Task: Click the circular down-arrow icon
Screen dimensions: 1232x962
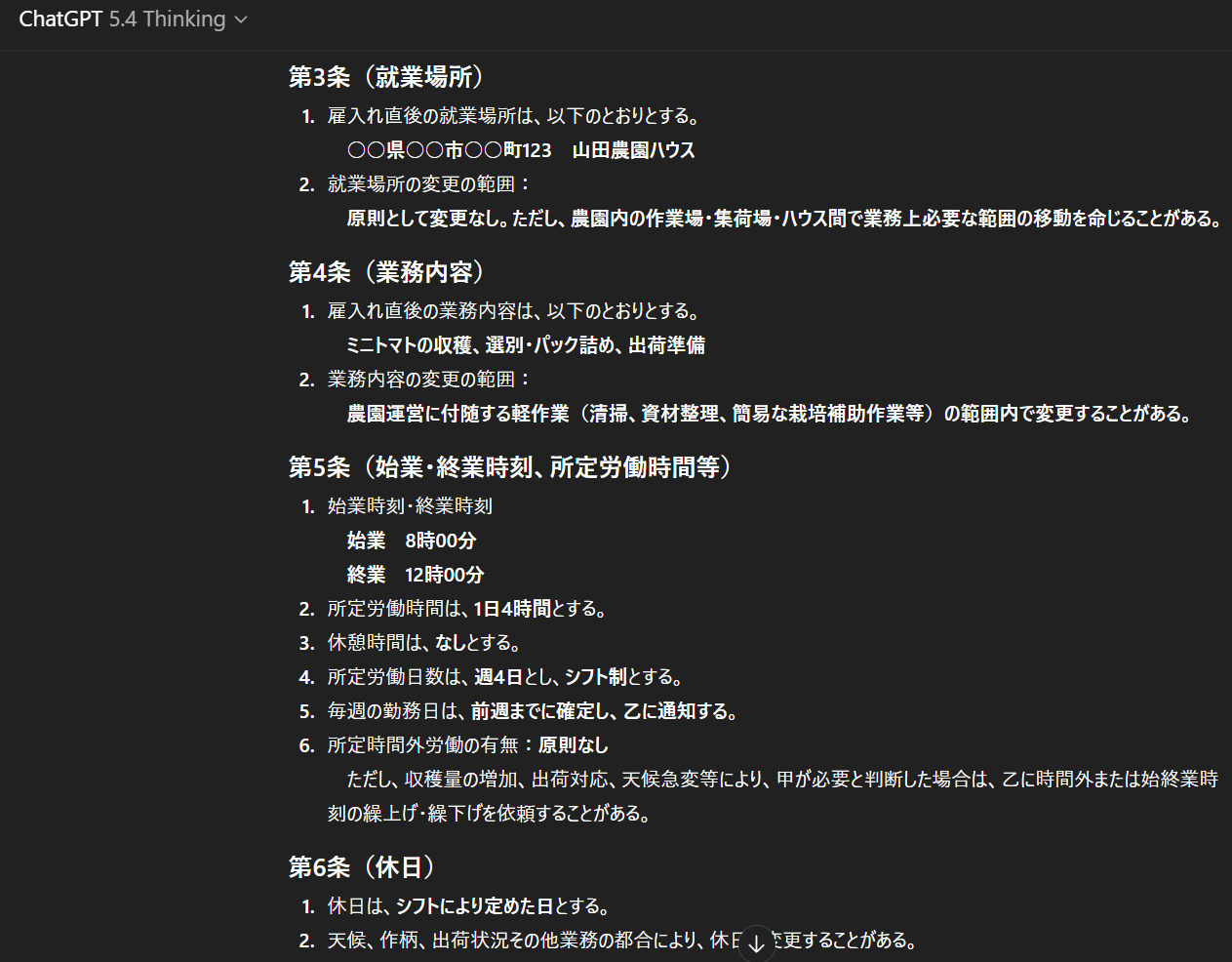Action: [x=756, y=942]
